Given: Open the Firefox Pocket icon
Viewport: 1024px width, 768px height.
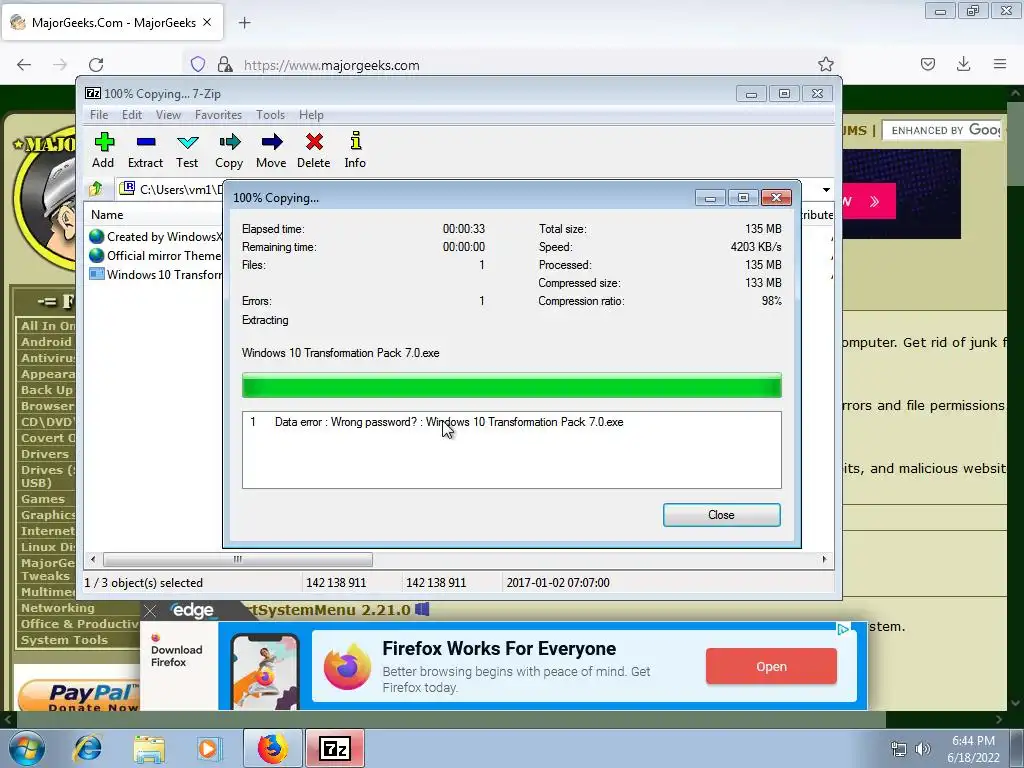Looking at the screenshot, I should click(928, 64).
